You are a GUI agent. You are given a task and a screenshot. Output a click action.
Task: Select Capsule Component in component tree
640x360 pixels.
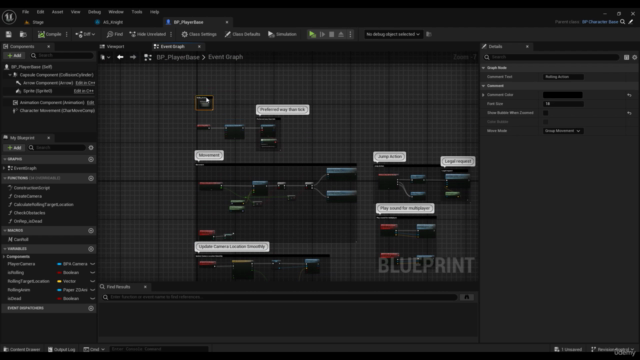coord(56,75)
